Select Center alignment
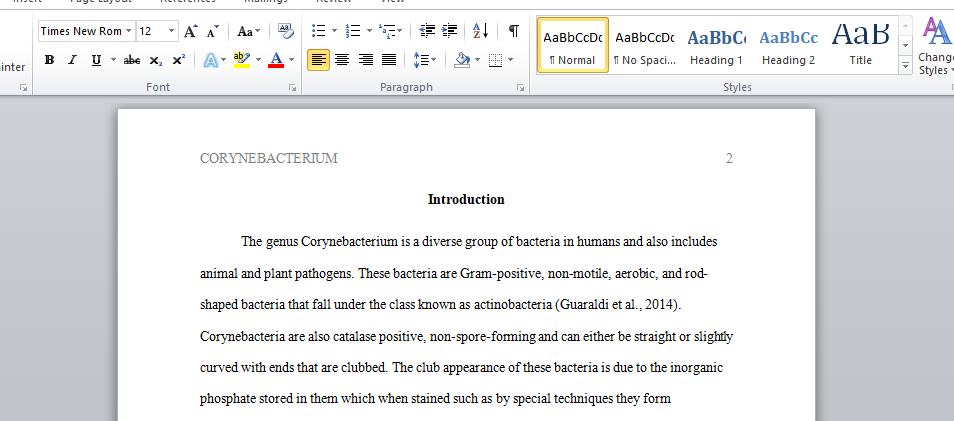 pyautogui.click(x=342, y=60)
